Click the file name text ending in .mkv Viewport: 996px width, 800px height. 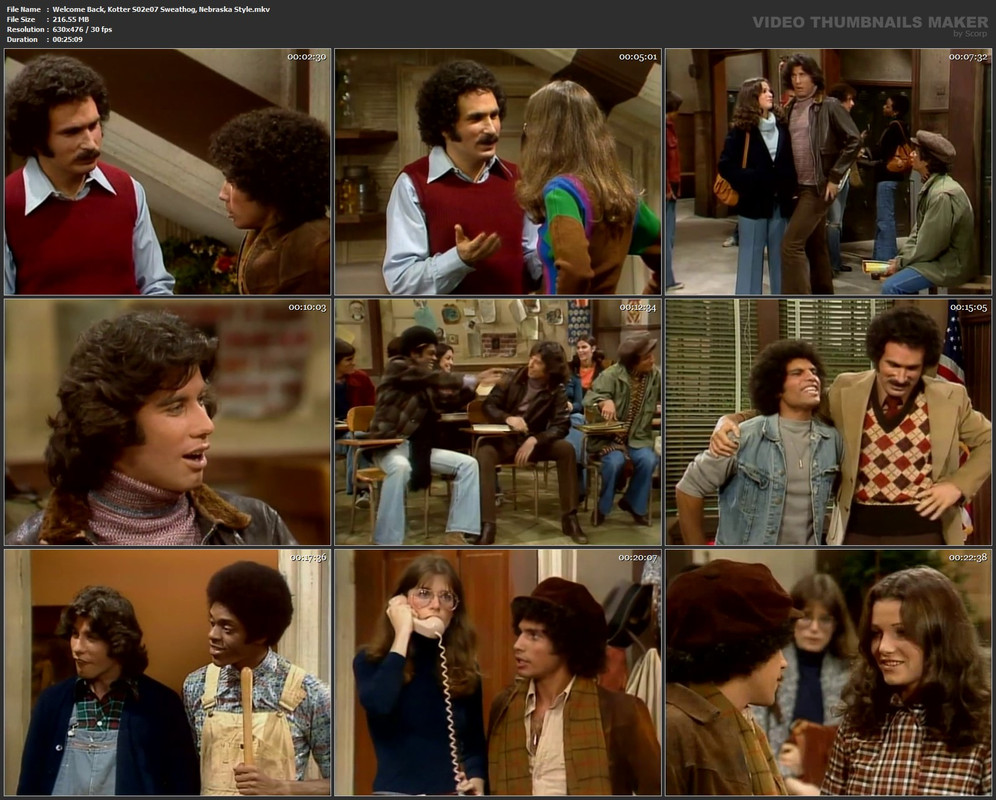pyautogui.click(x=161, y=10)
